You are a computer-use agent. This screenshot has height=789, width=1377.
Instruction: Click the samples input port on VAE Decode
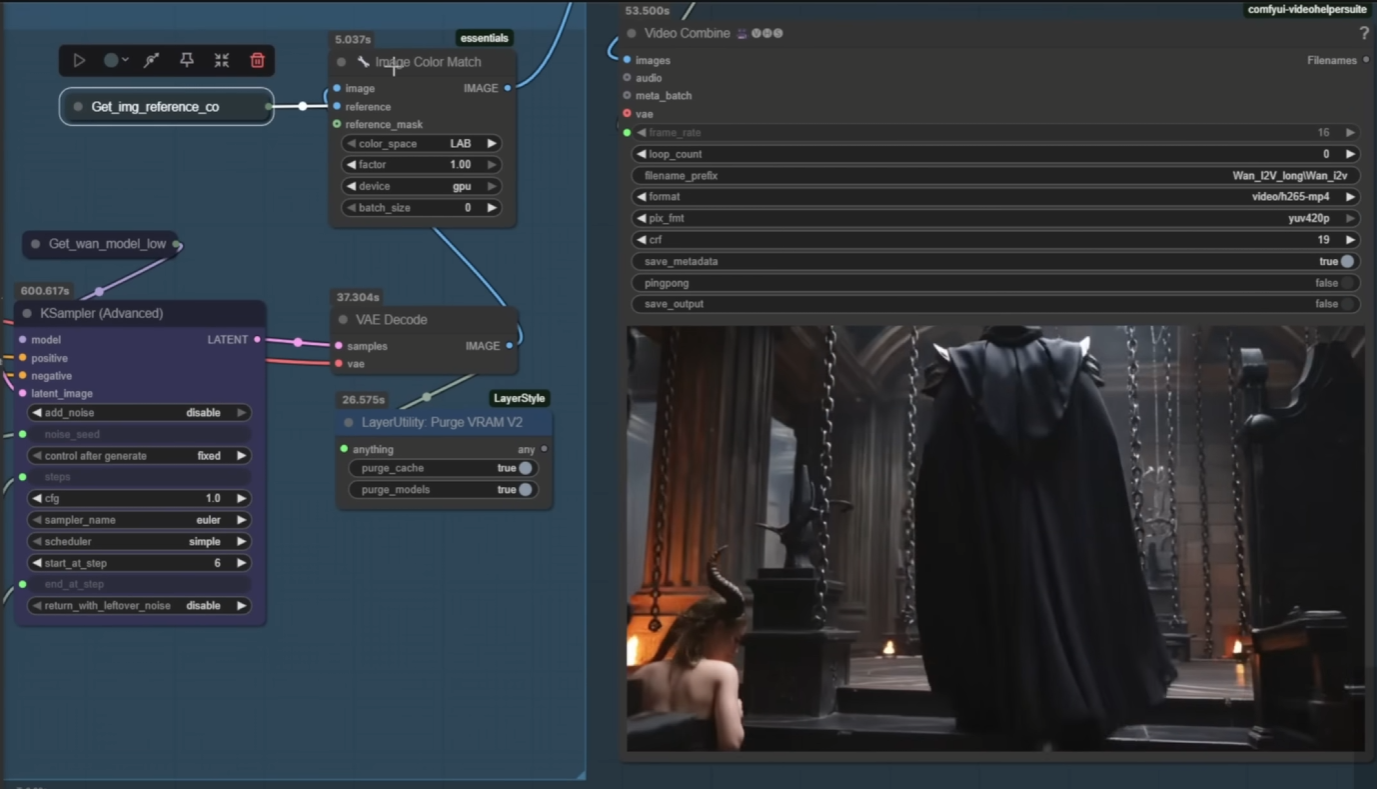pyautogui.click(x=339, y=346)
